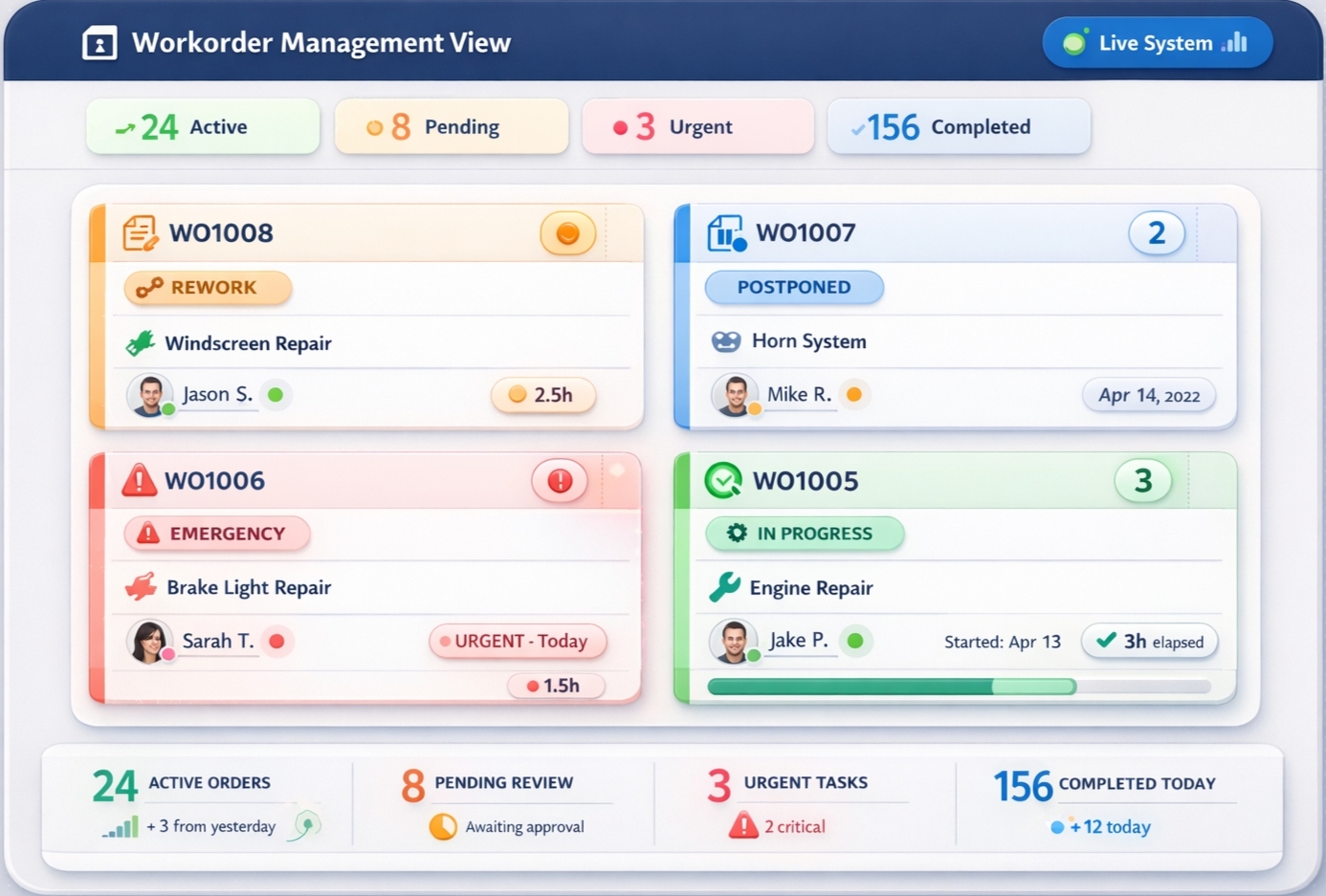
Task: Toggle Jason S. availability status dot
Action: pyautogui.click(x=276, y=394)
